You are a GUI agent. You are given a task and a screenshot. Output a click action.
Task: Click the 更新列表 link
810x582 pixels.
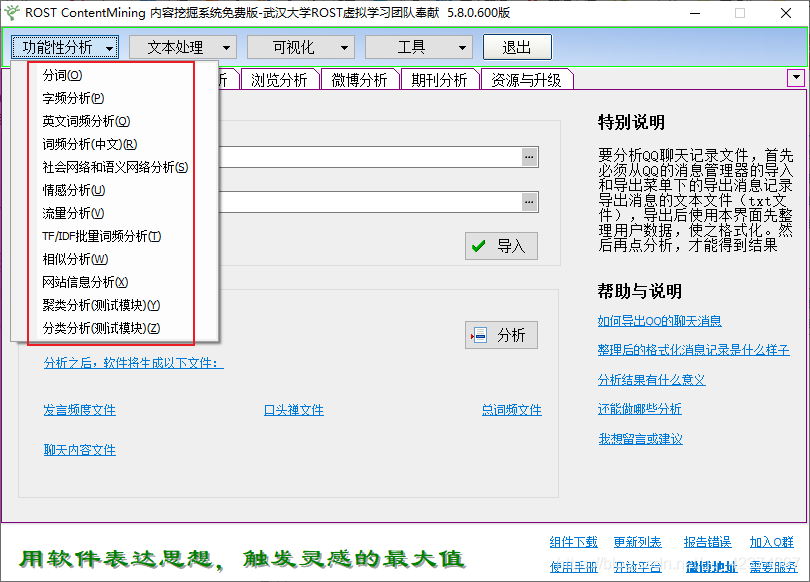click(637, 542)
